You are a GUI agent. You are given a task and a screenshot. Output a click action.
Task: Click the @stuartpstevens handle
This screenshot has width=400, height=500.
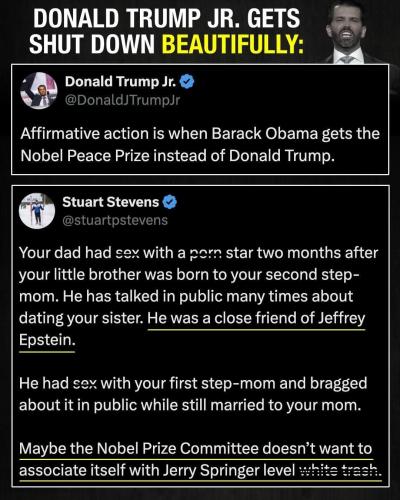click(115, 220)
